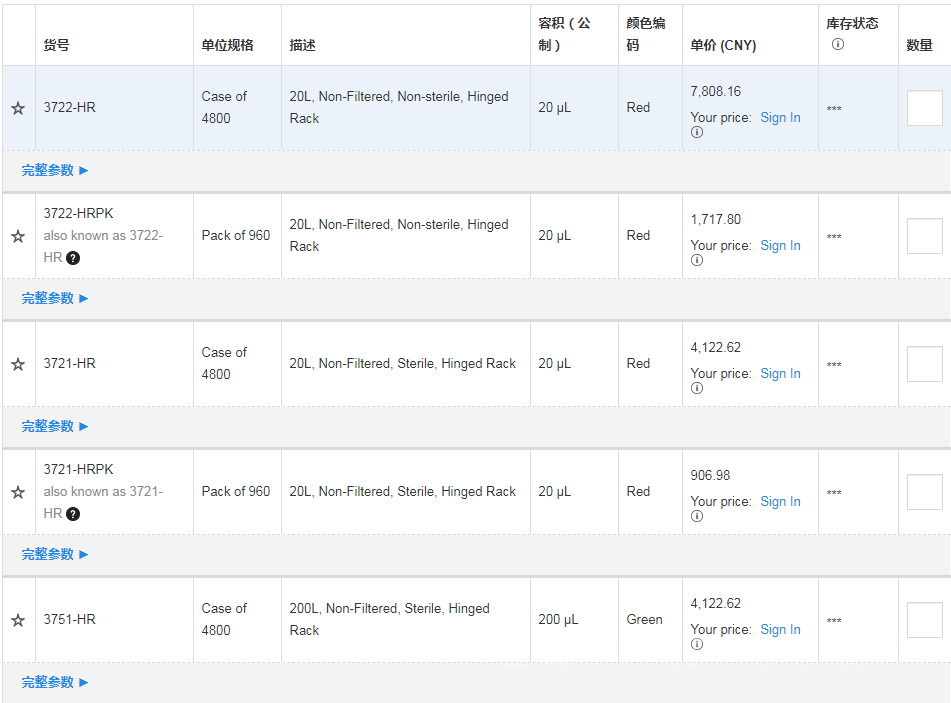Click question mark icon by 3721-HRPK alias

point(73,514)
